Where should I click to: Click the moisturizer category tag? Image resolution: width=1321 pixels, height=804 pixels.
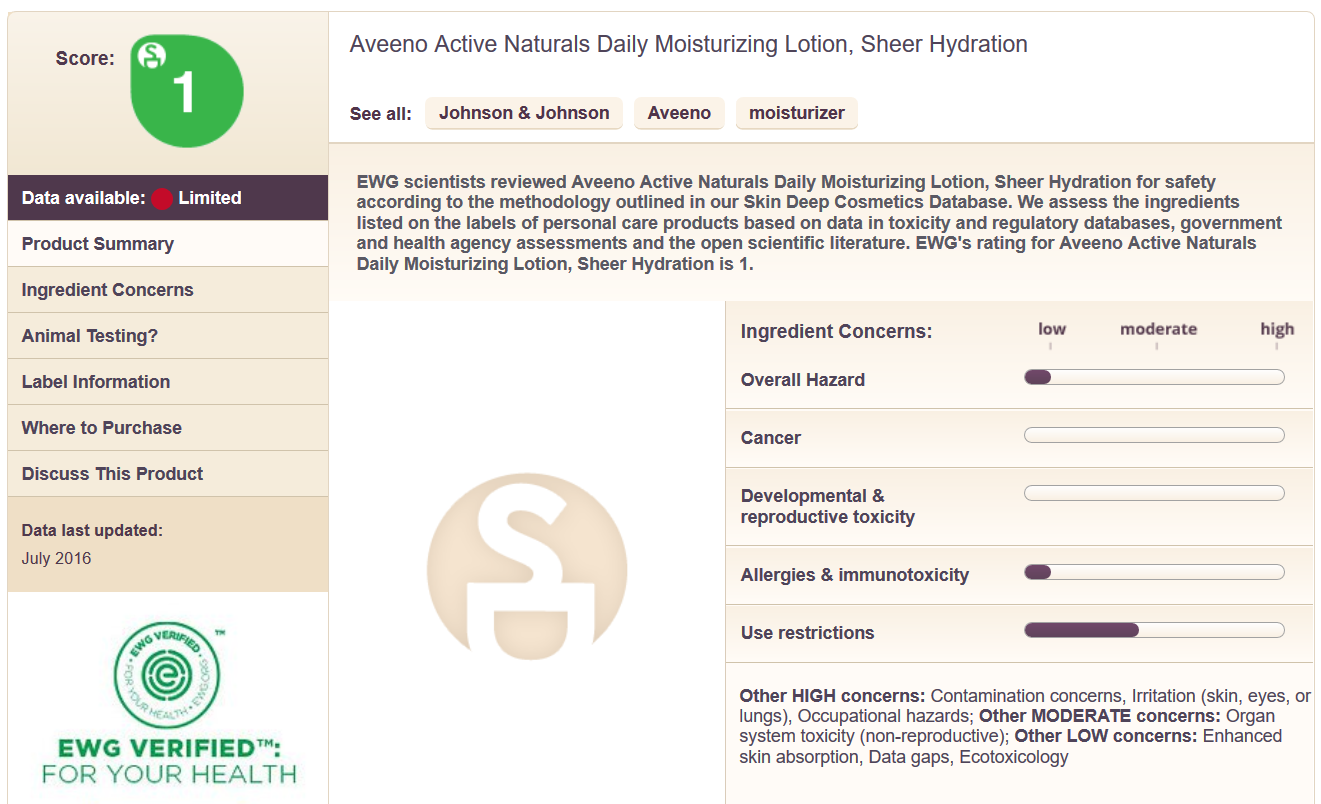pos(797,113)
